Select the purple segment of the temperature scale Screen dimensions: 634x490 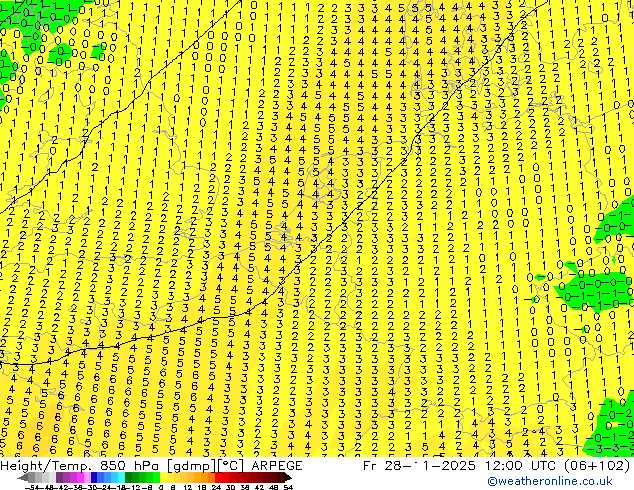point(73,478)
